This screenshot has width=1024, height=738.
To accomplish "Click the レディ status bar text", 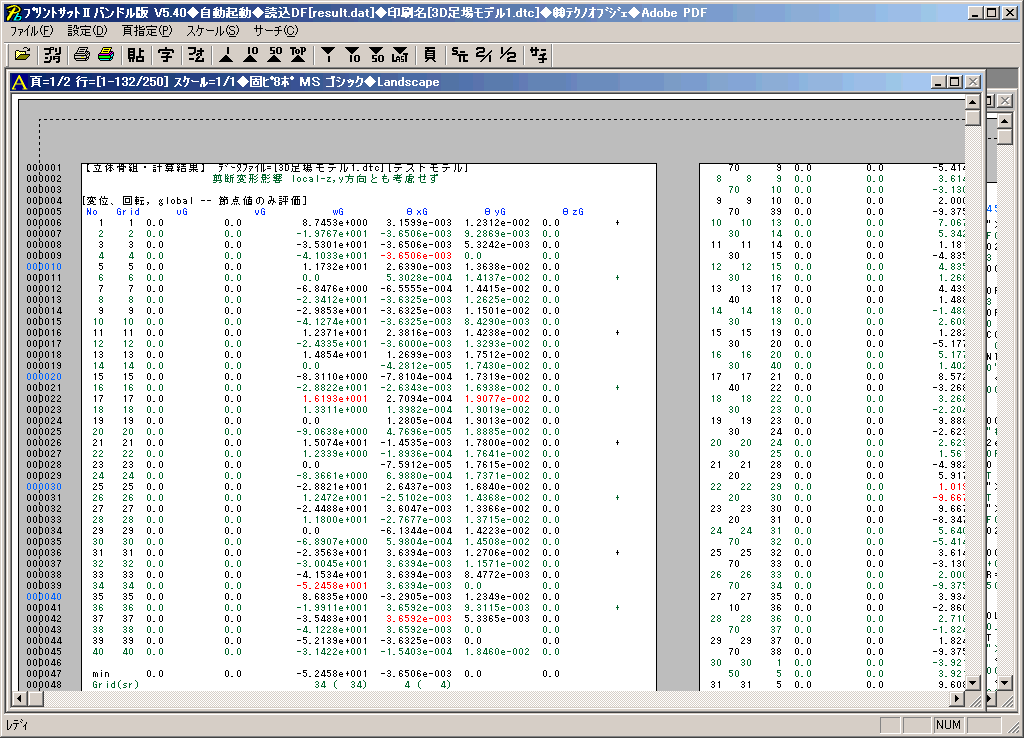I will tap(16, 725).
